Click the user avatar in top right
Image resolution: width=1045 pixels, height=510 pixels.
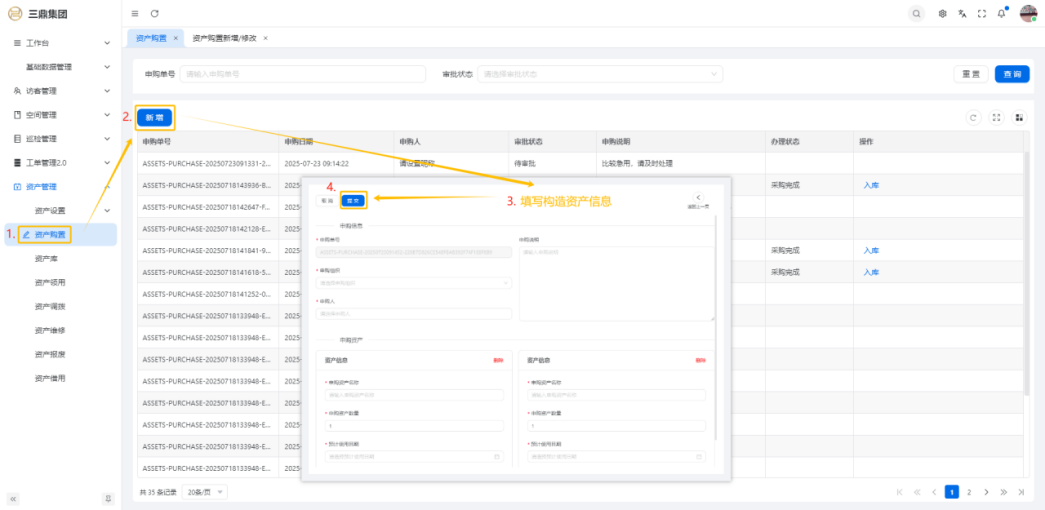[1028, 13]
